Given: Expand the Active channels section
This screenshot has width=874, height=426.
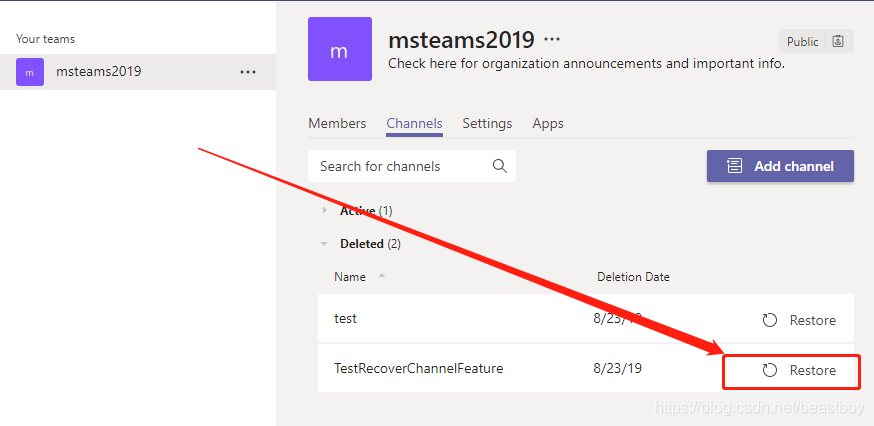Looking at the screenshot, I should (325, 211).
